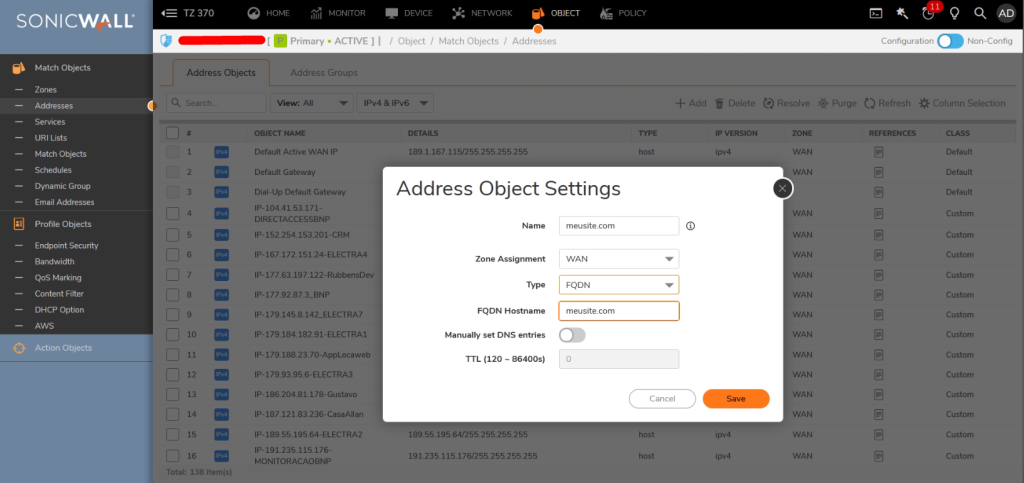
Task: Click the FQDN Hostname field
Action: tap(619, 311)
